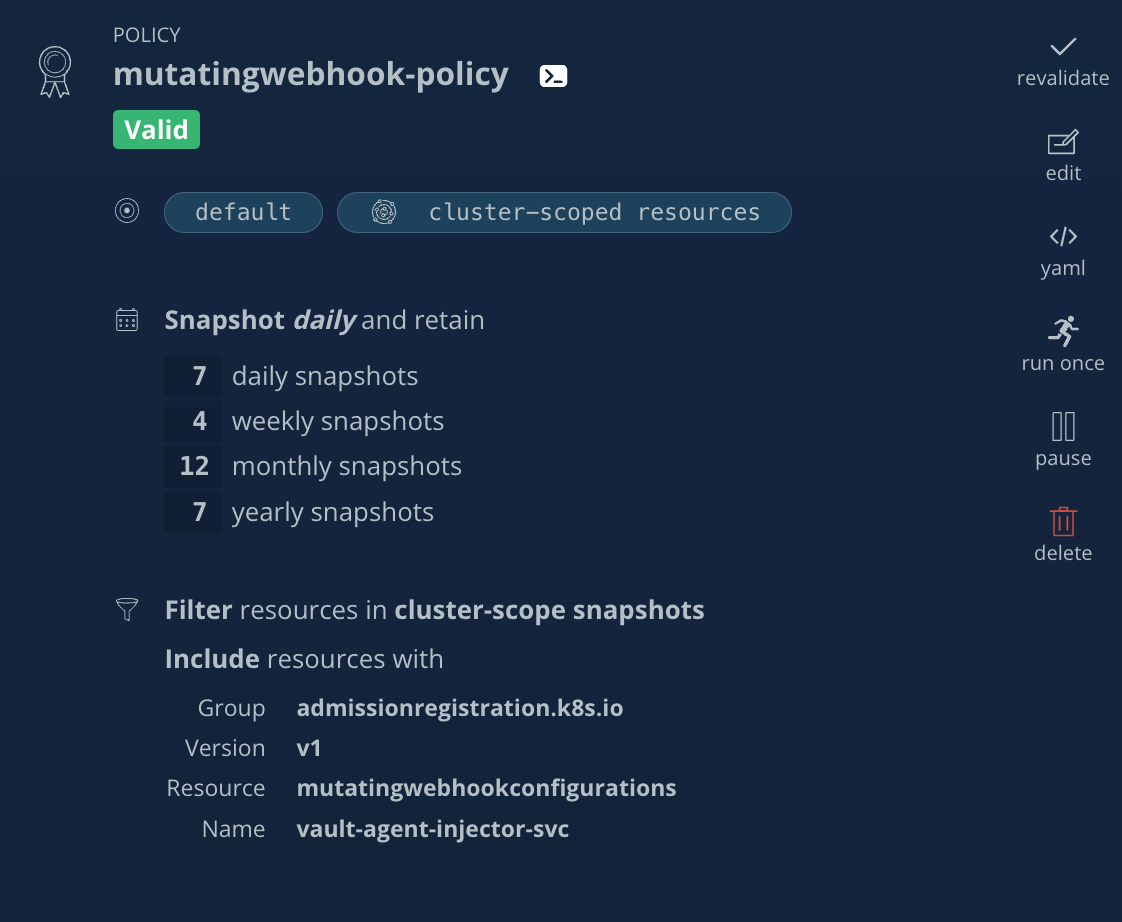The width and height of the screenshot is (1122, 922).
Task: Click the mutatingwebhookconfigurations resource value
Action: pyautogui.click(x=486, y=788)
